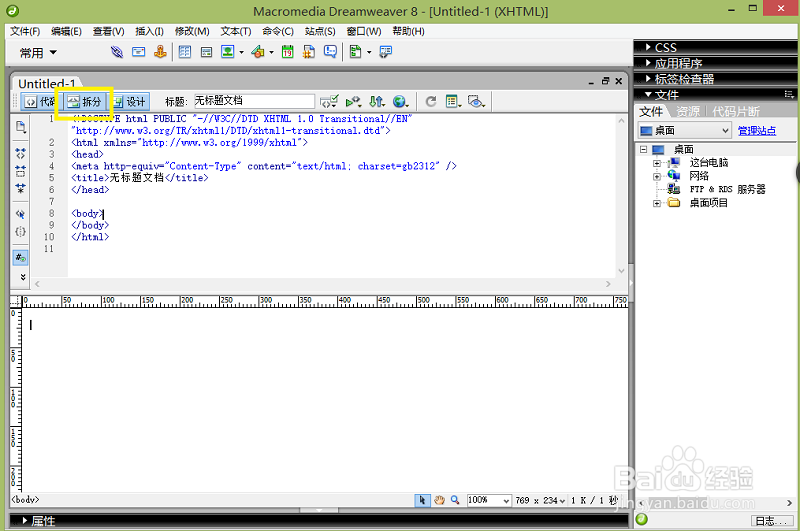This screenshot has height=531, width=800.
Task: Open the 站点(S) menu
Action: pos(320,31)
